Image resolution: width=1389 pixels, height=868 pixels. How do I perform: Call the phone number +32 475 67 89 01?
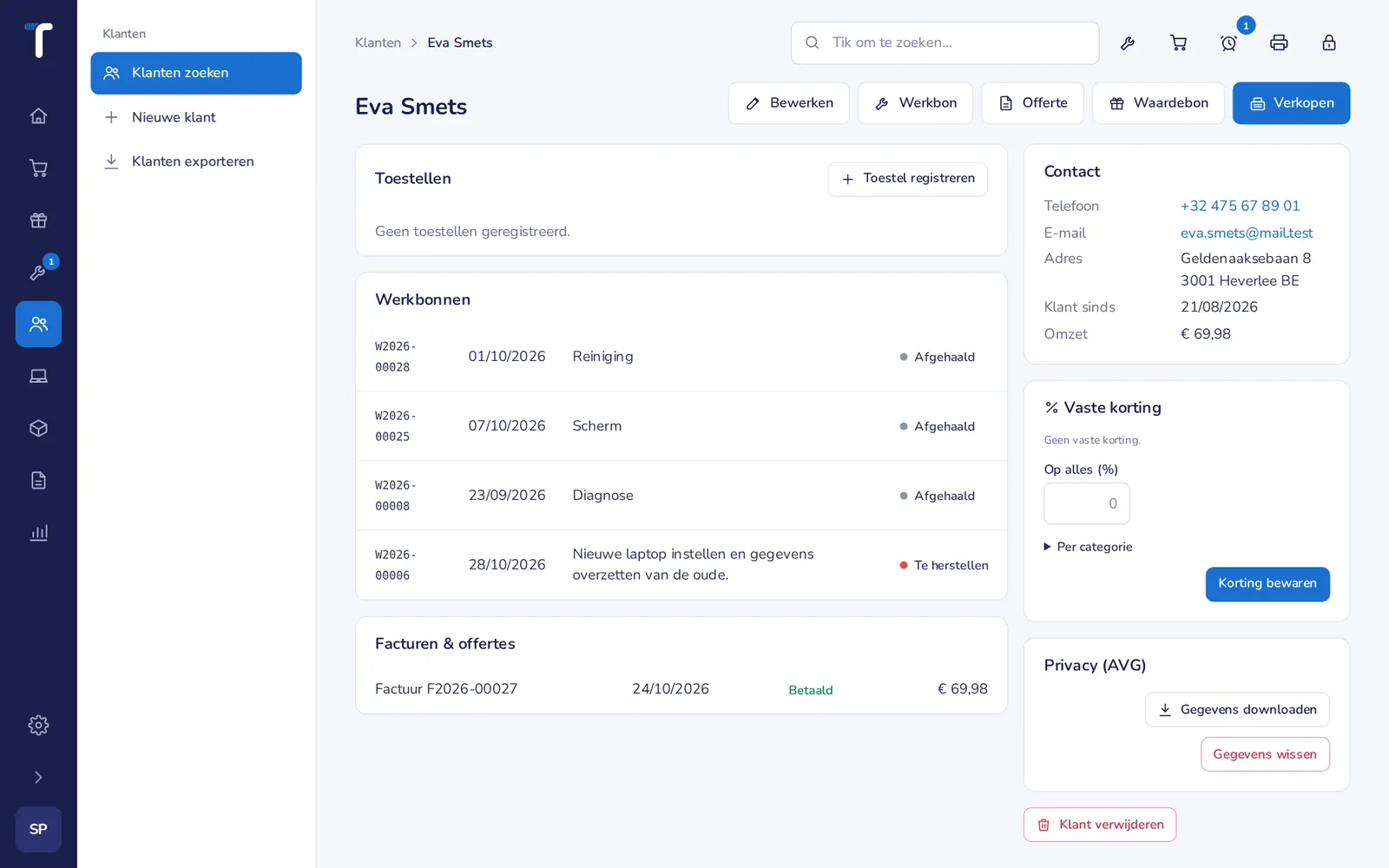[1240, 206]
